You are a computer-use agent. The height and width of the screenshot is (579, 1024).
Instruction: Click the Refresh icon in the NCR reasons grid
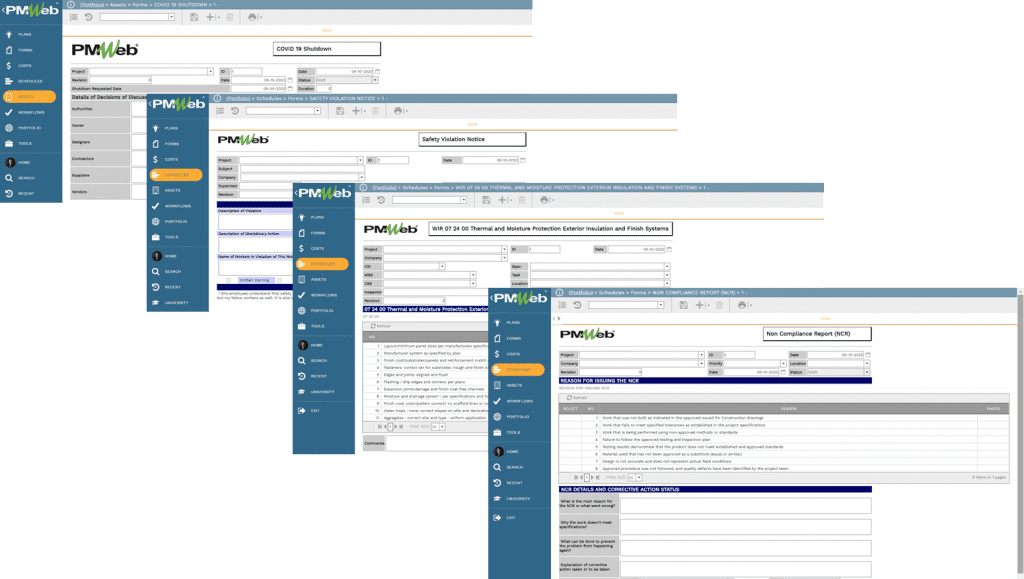[569, 398]
